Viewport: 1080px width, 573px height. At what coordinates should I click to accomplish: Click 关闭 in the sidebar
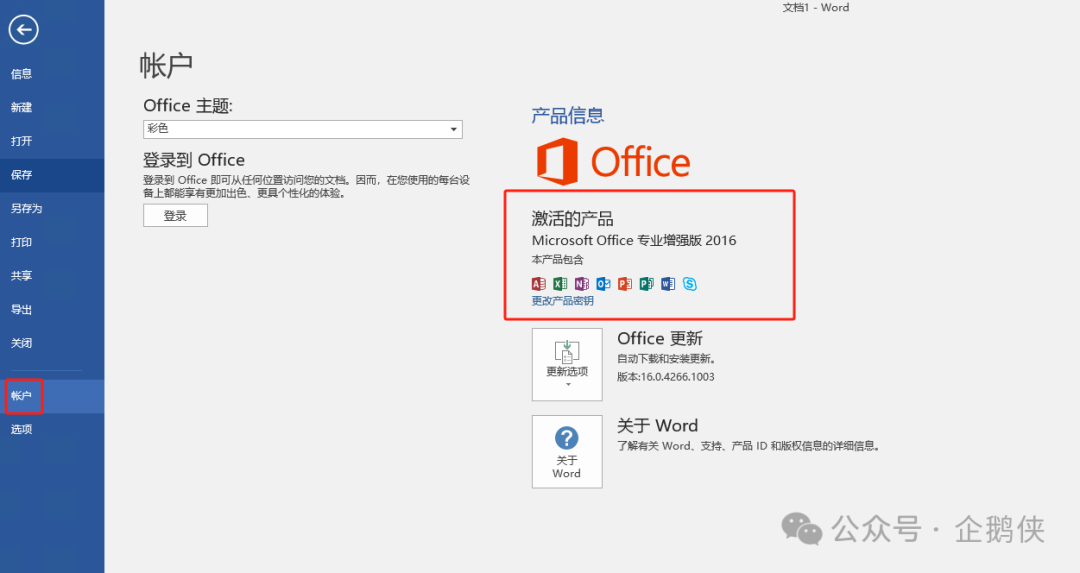pos(52,343)
